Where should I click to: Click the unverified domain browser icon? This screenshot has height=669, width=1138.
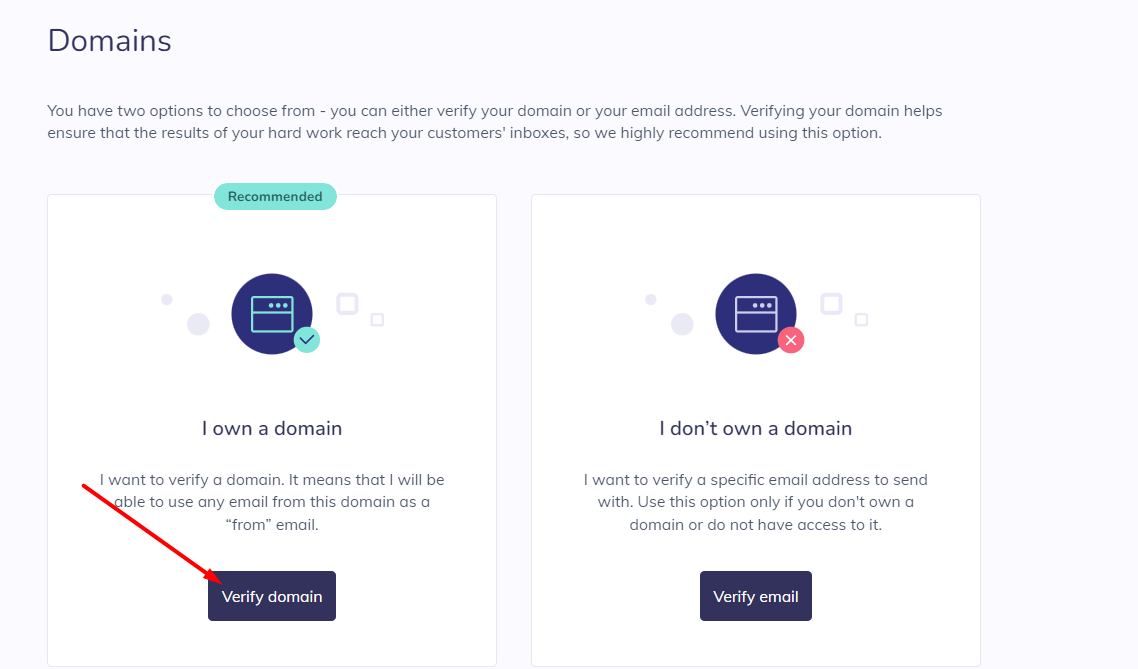coord(756,313)
